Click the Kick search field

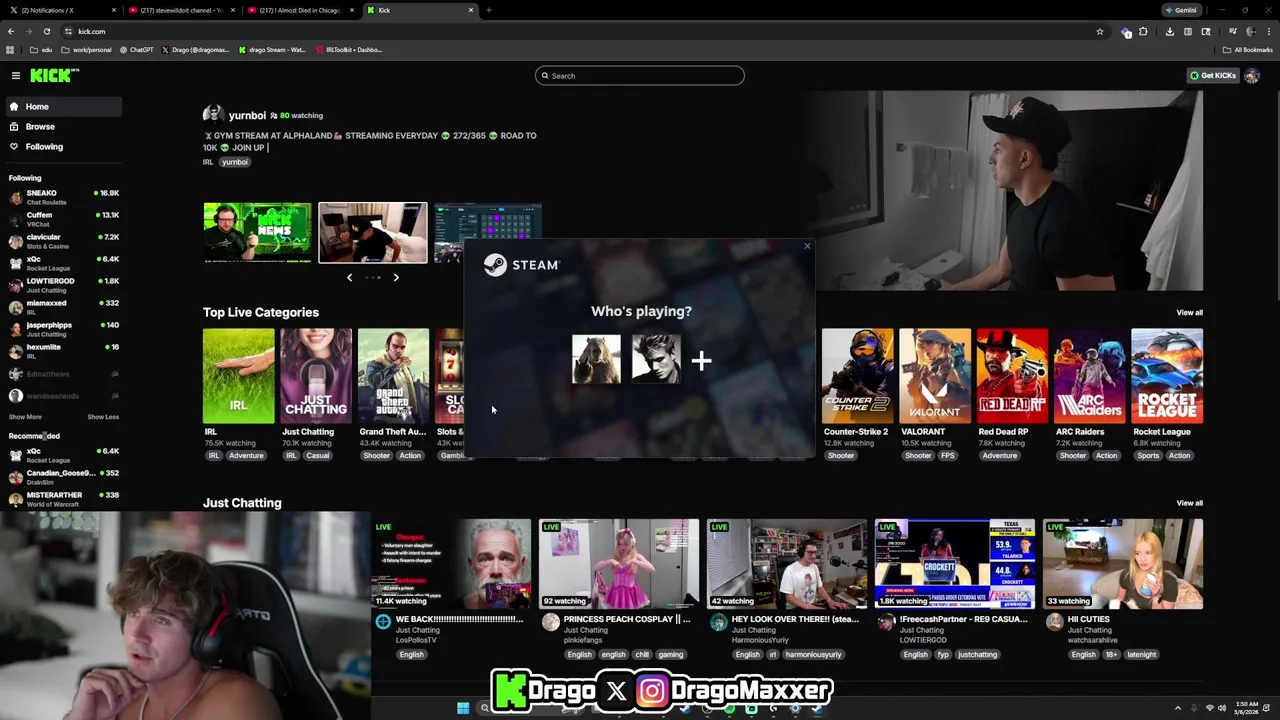click(640, 76)
